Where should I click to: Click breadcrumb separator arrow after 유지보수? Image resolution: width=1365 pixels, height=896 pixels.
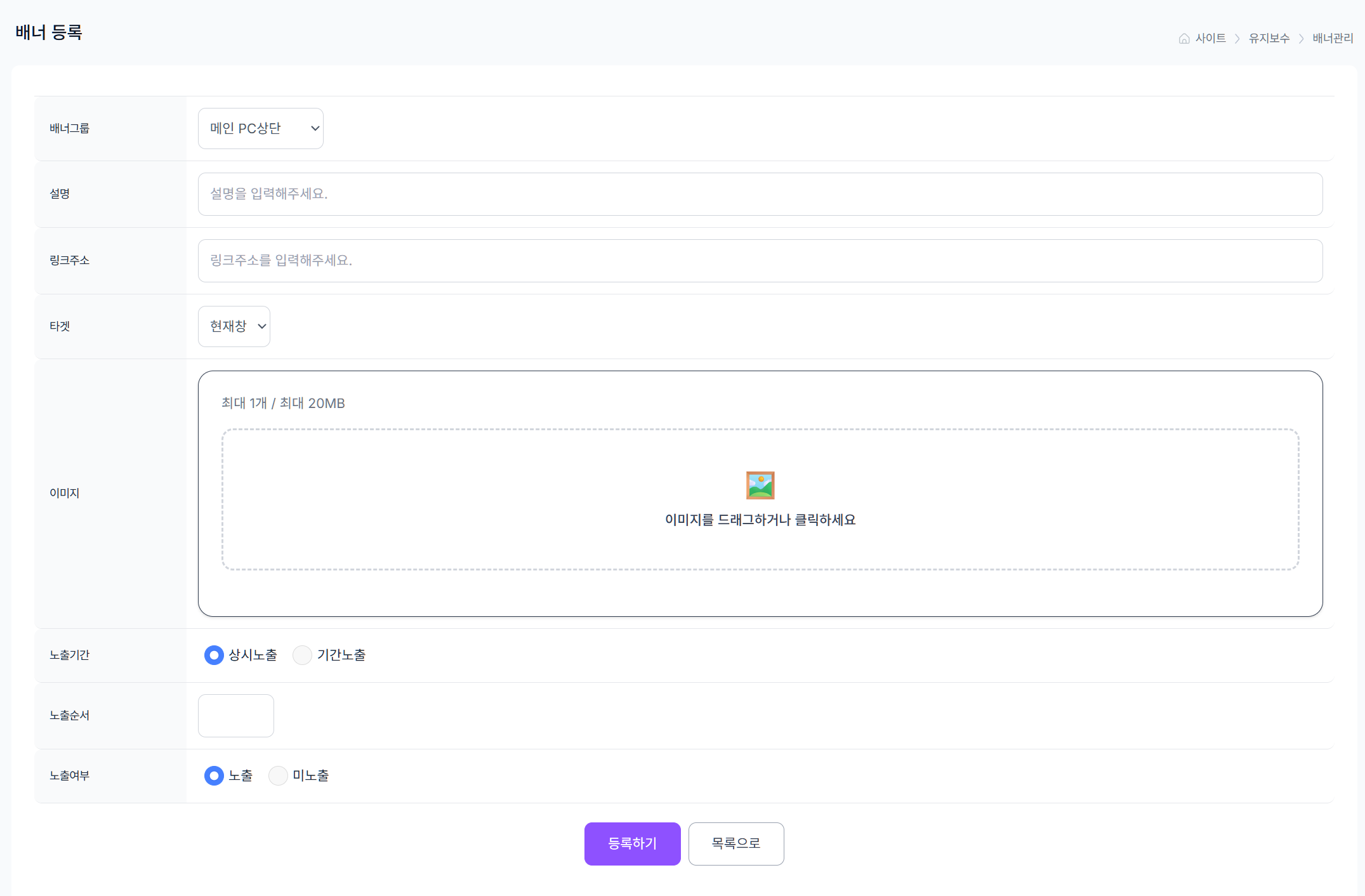coord(1301,39)
